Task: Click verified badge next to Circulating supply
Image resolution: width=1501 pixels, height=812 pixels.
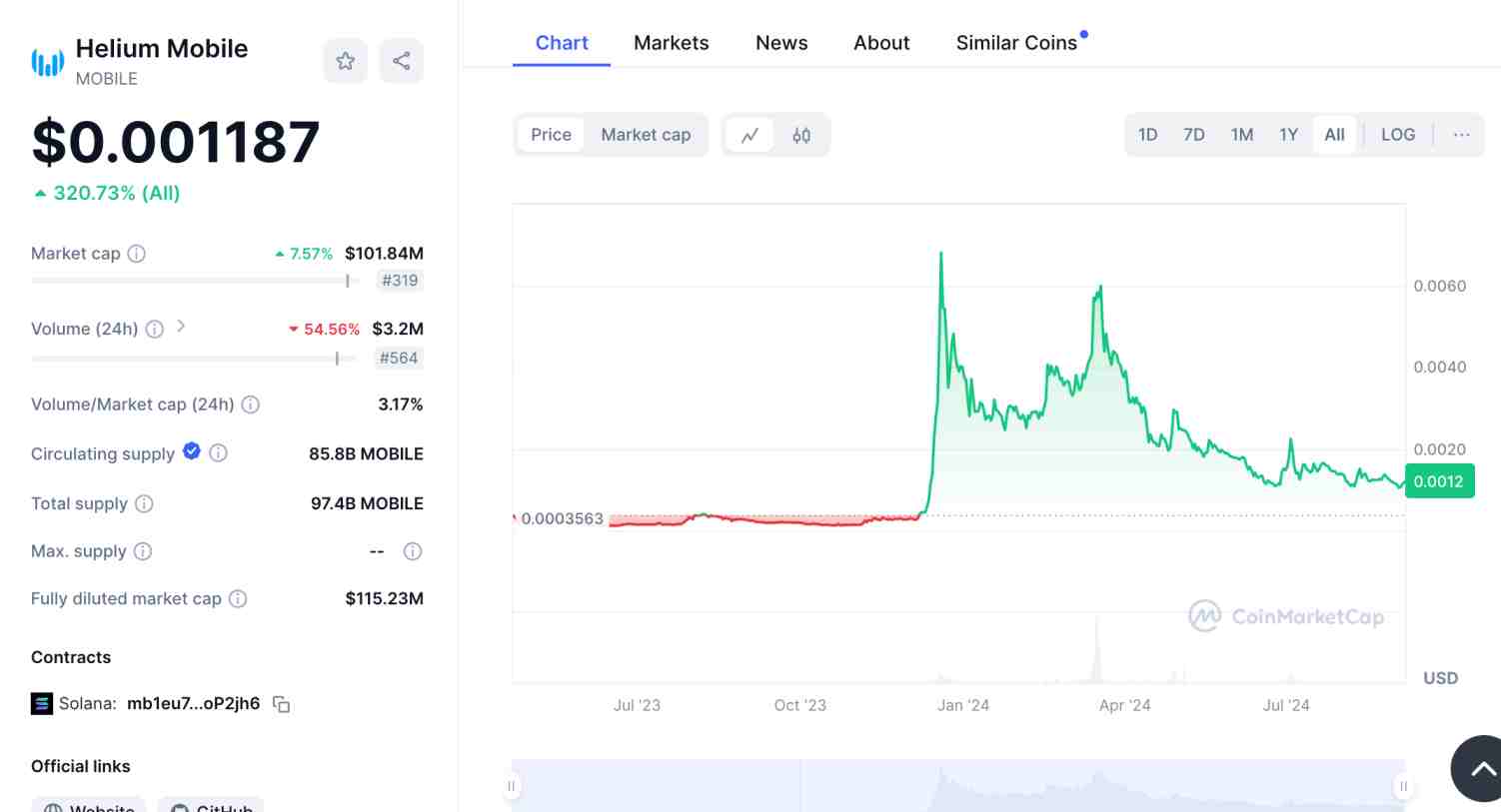Action: point(192,451)
